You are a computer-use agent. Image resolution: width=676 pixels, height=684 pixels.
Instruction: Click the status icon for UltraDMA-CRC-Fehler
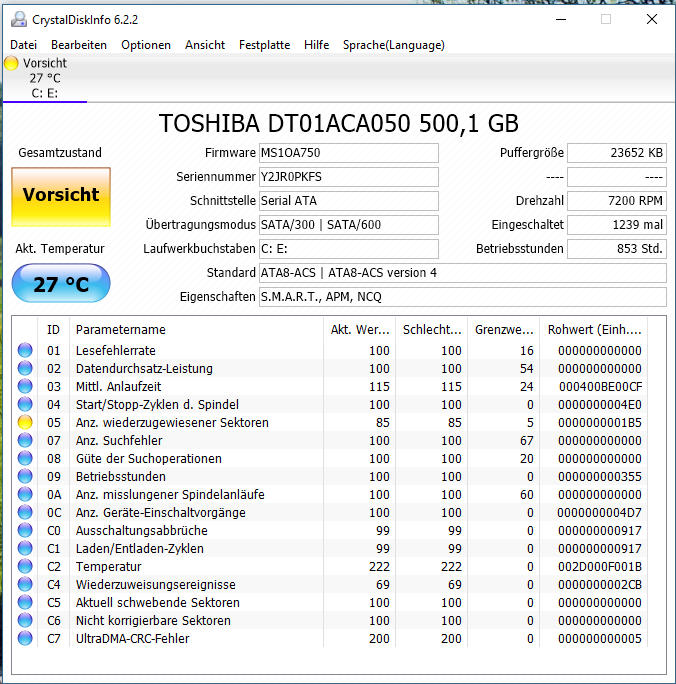[25, 638]
